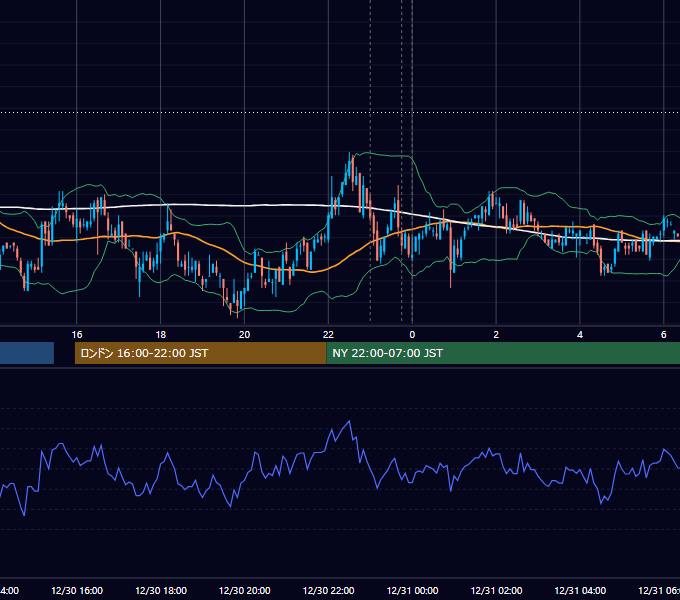Image resolution: width=680 pixels, height=600 pixels.
Task: Click the 6 hour label on price chart
Action: coord(664,335)
